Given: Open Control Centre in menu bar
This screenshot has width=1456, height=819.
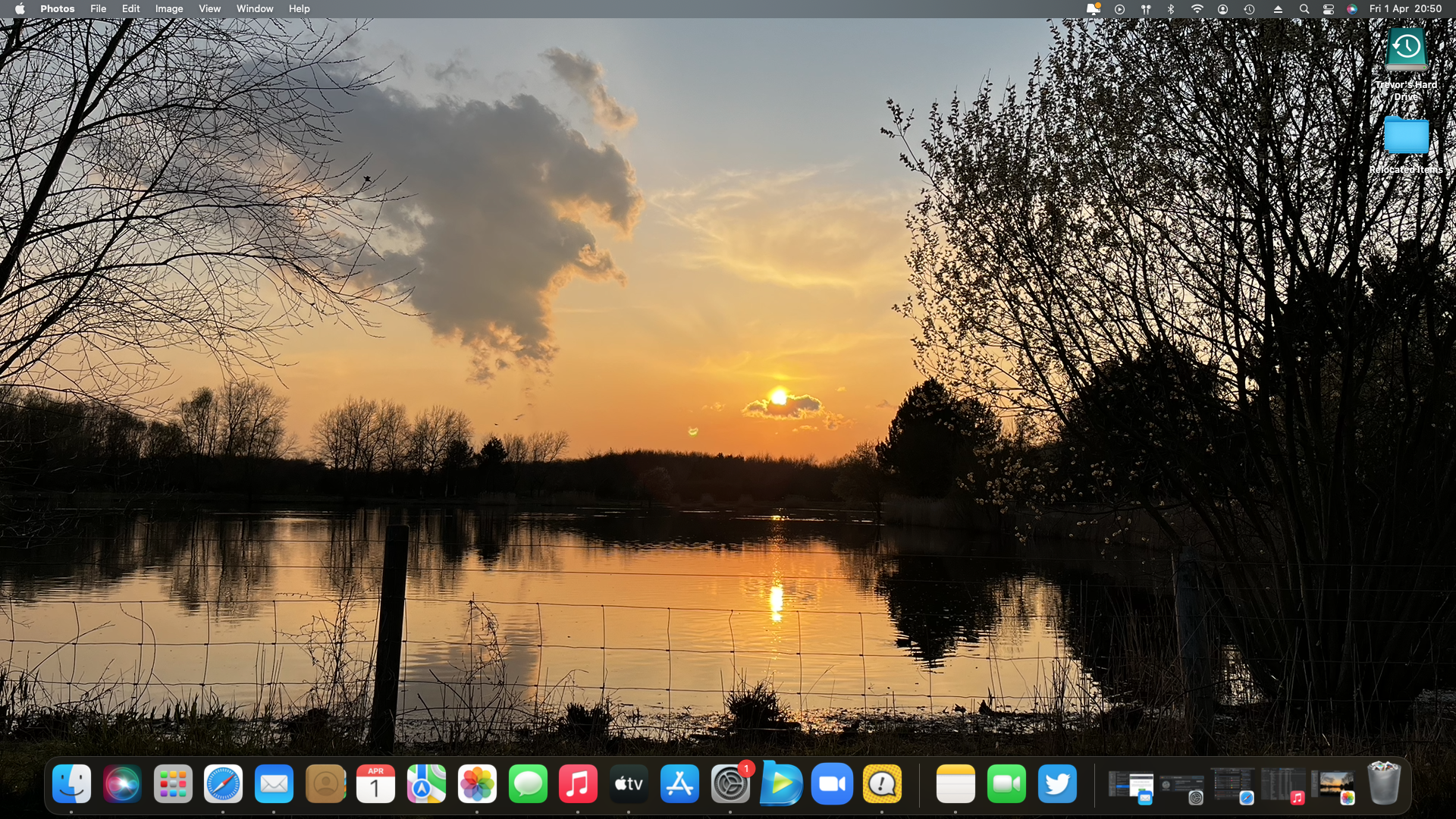Looking at the screenshot, I should click(1329, 9).
